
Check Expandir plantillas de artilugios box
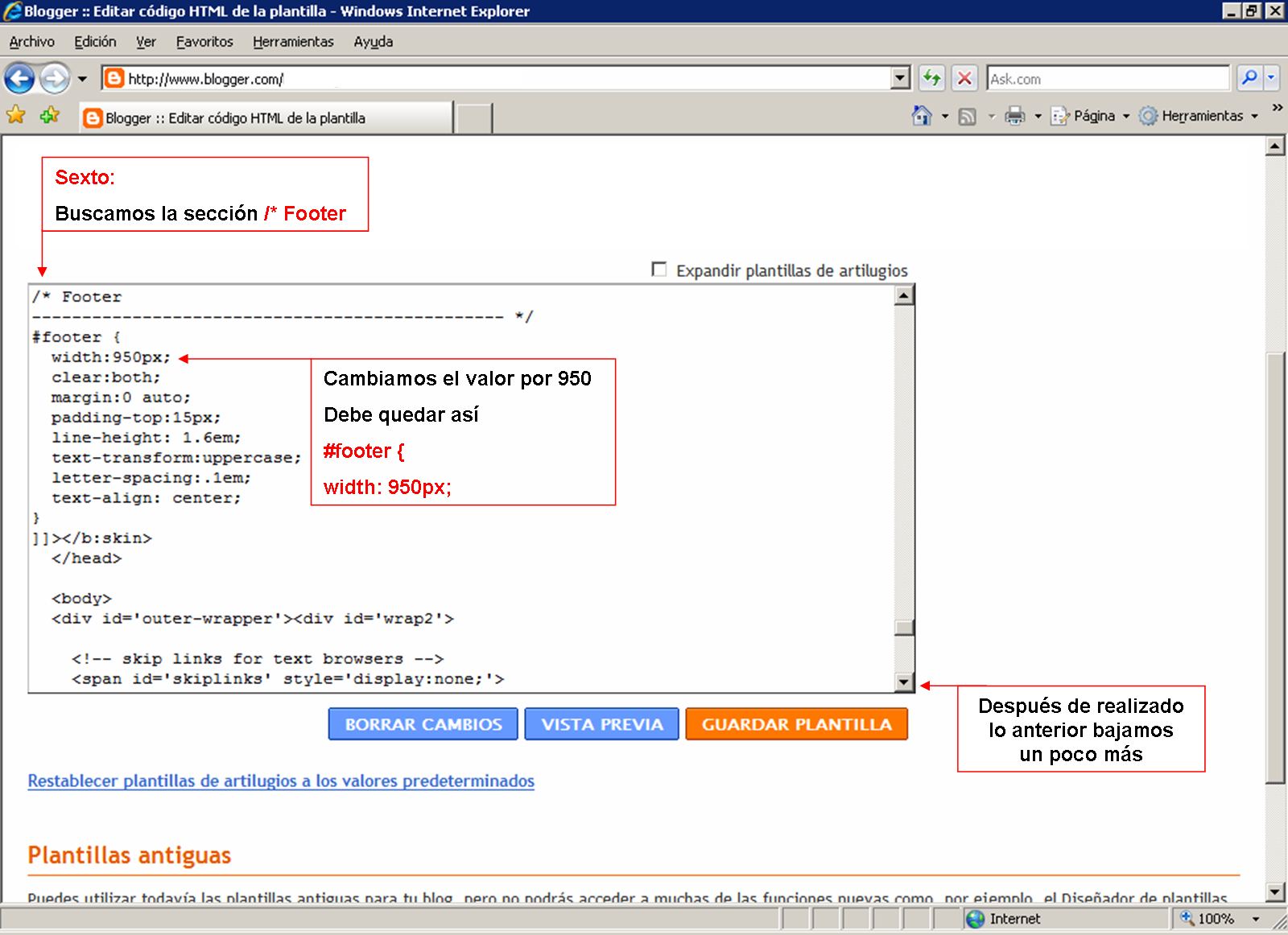pos(659,269)
